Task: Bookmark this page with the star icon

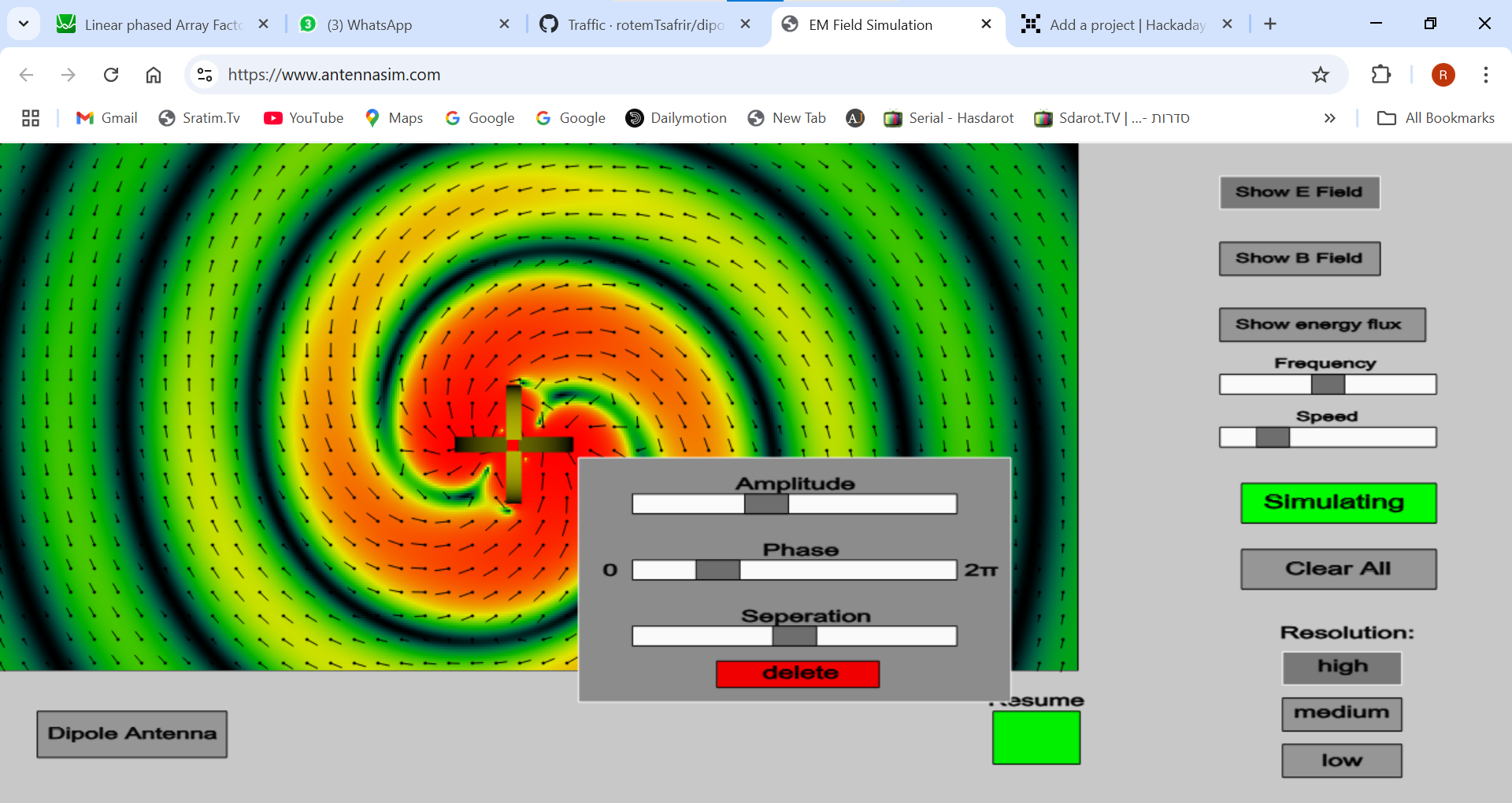Action: [1321, 75]
